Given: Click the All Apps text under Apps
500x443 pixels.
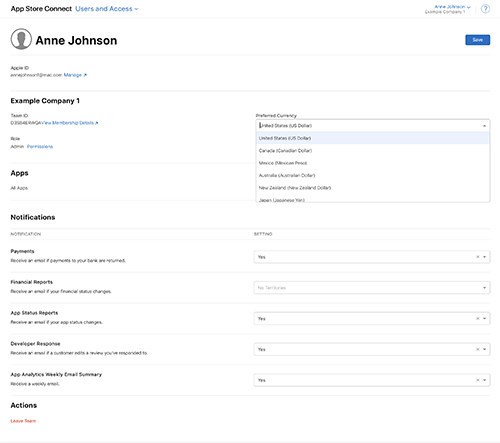Looking at the screenshot, I should pos(19,188).
